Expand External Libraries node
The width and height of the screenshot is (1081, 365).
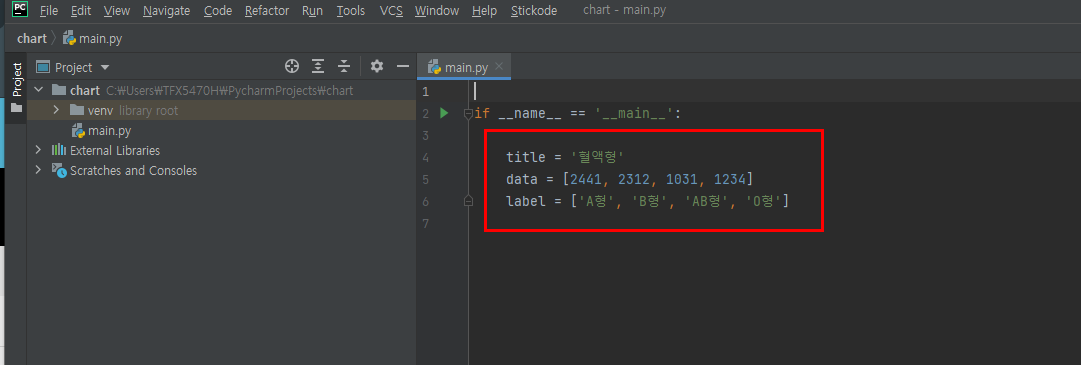coord(39,150)
